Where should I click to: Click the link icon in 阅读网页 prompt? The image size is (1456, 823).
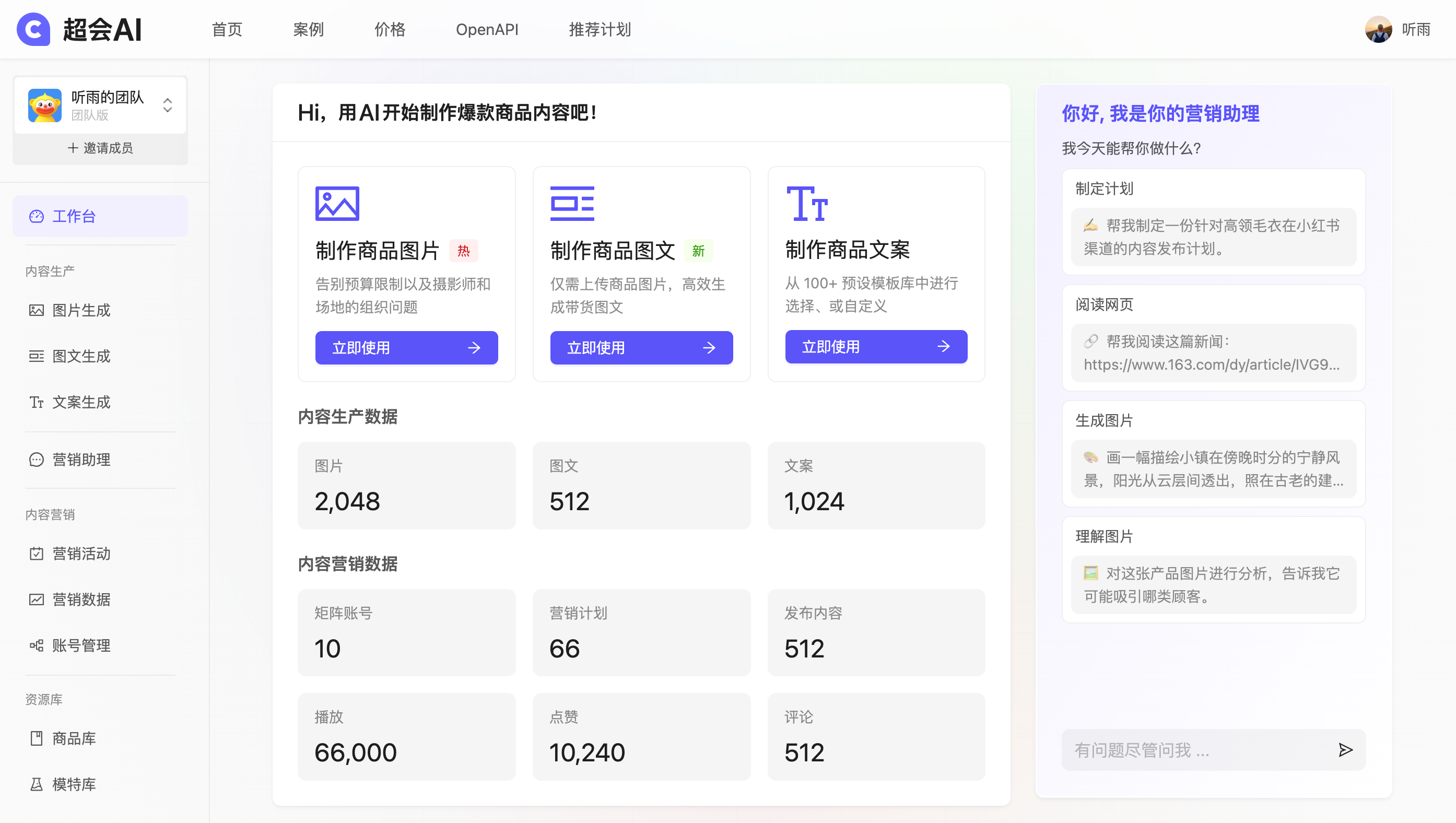[x=1091, y=342]
